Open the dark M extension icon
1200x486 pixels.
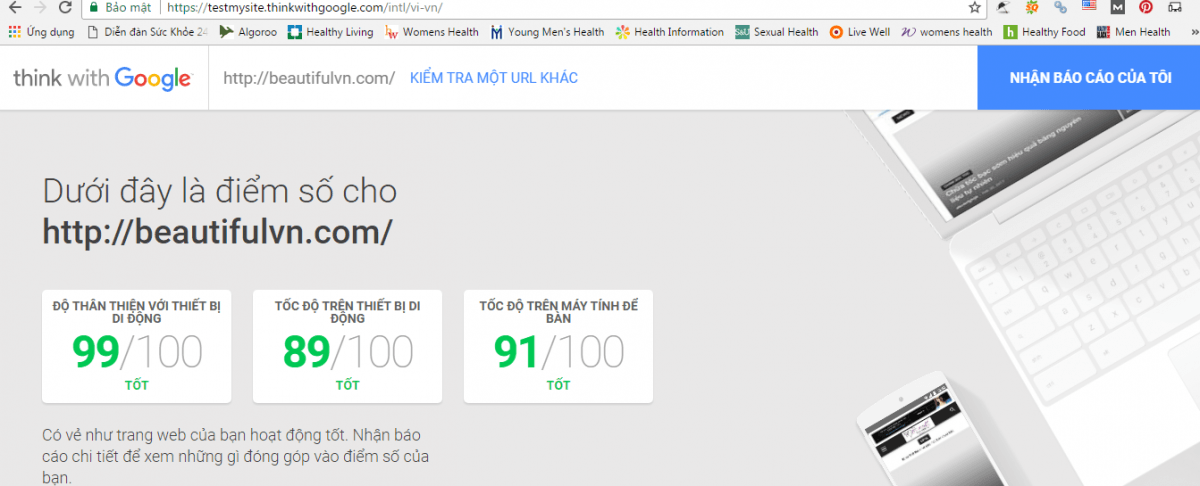click(1117, 7)
